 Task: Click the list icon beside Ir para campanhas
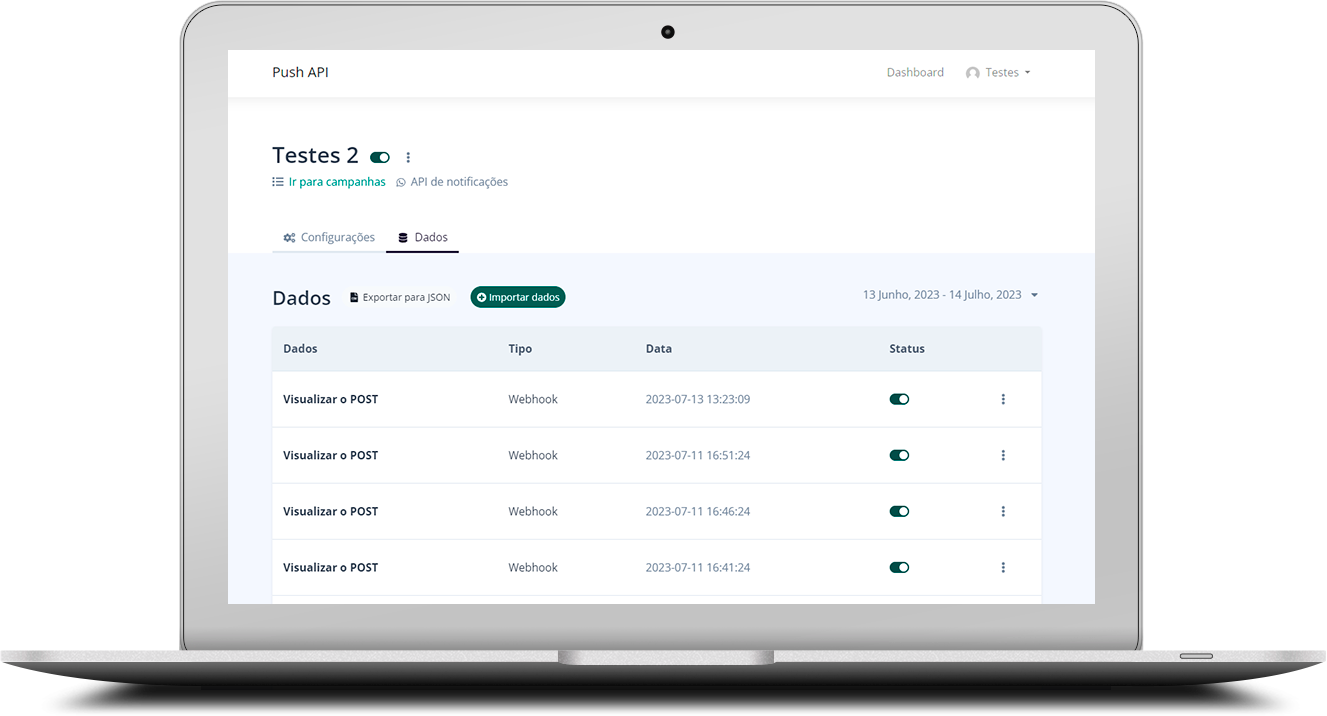[278, 182]
